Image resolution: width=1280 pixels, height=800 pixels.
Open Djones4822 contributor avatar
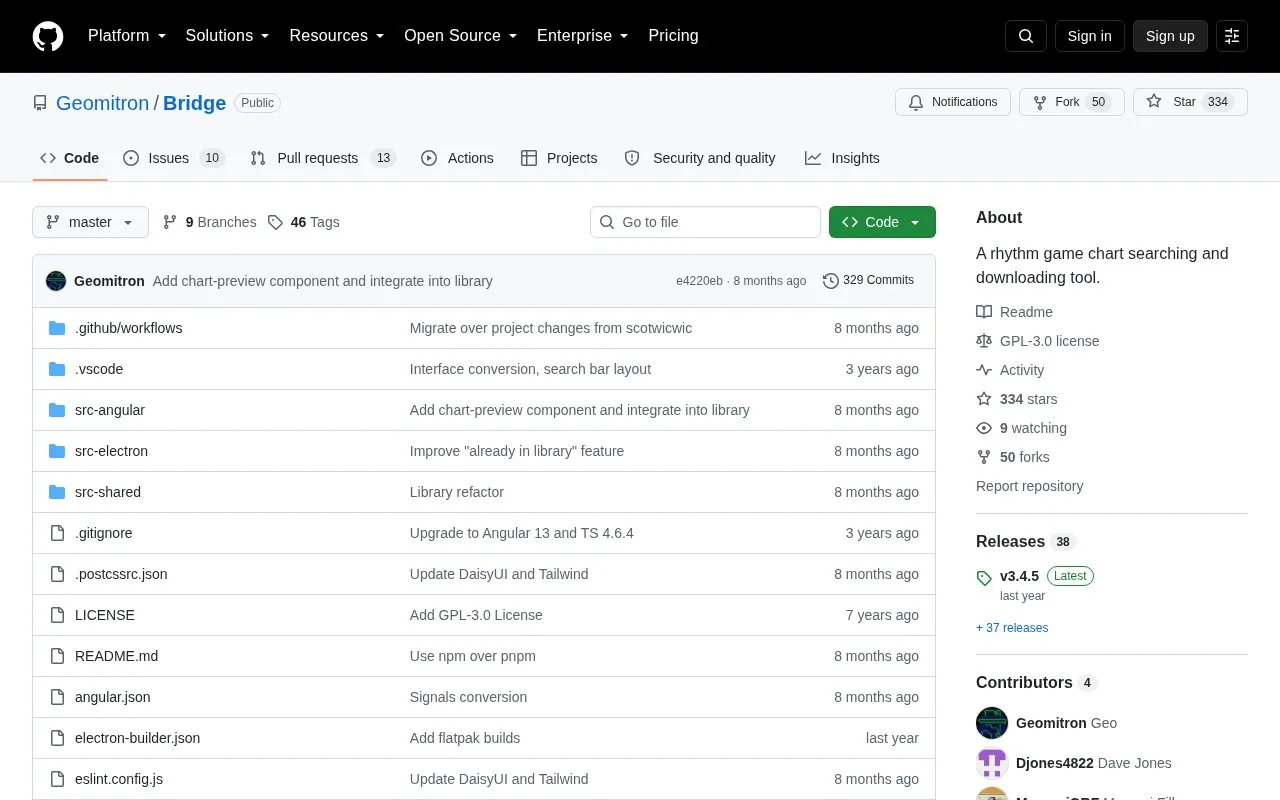(x=992, y=763)
